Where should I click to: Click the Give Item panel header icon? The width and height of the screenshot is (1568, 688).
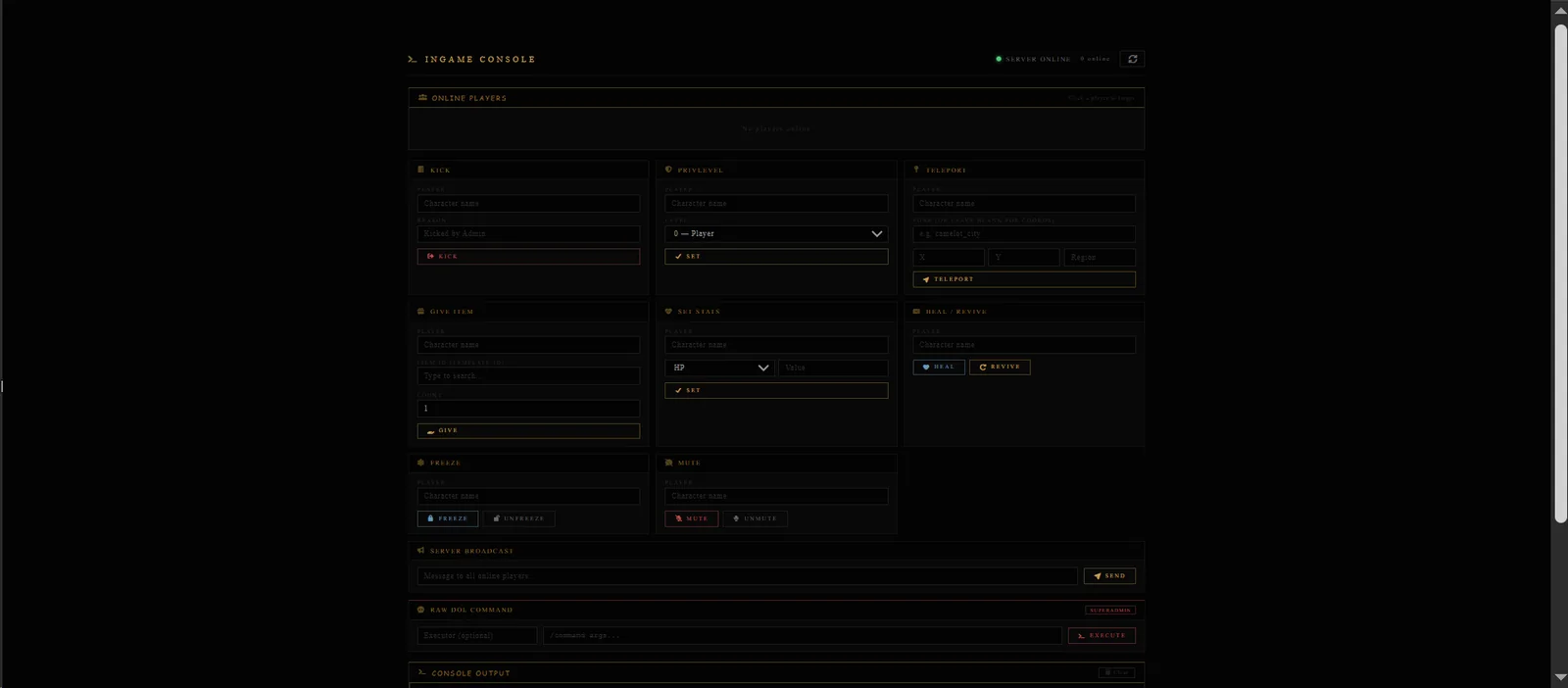pos(421,312)
